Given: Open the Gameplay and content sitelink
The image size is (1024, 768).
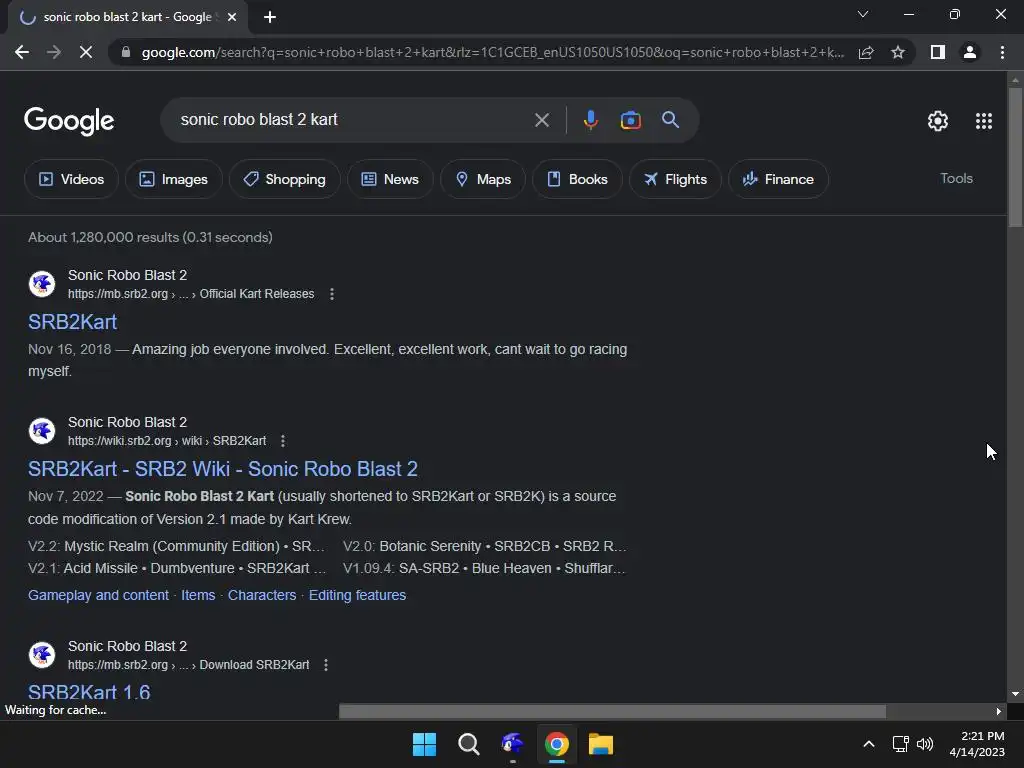Looking at the screenshot, I should [x=98, y=595].
